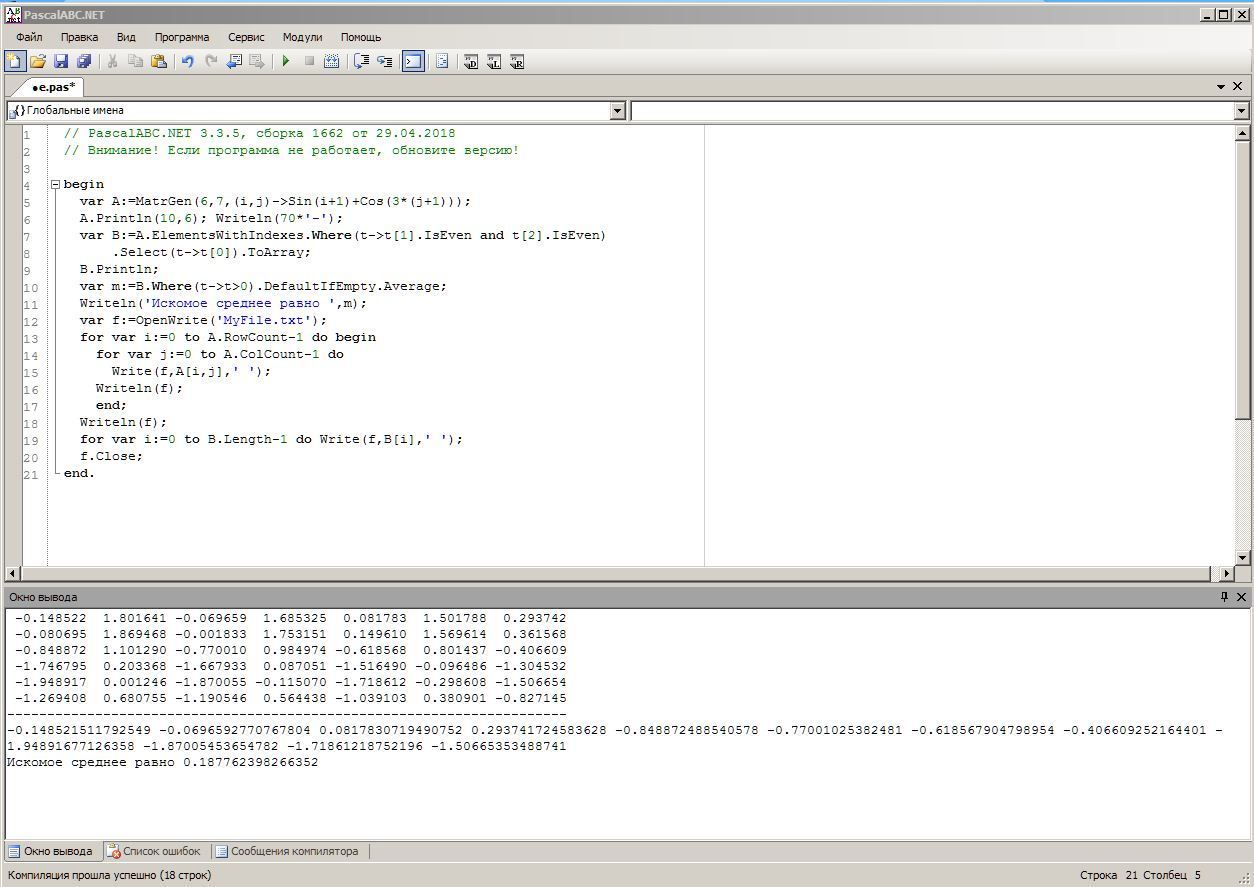Pin the output window with the pushpin
The image size is (1254, 887).
[x=1224, y=597]
